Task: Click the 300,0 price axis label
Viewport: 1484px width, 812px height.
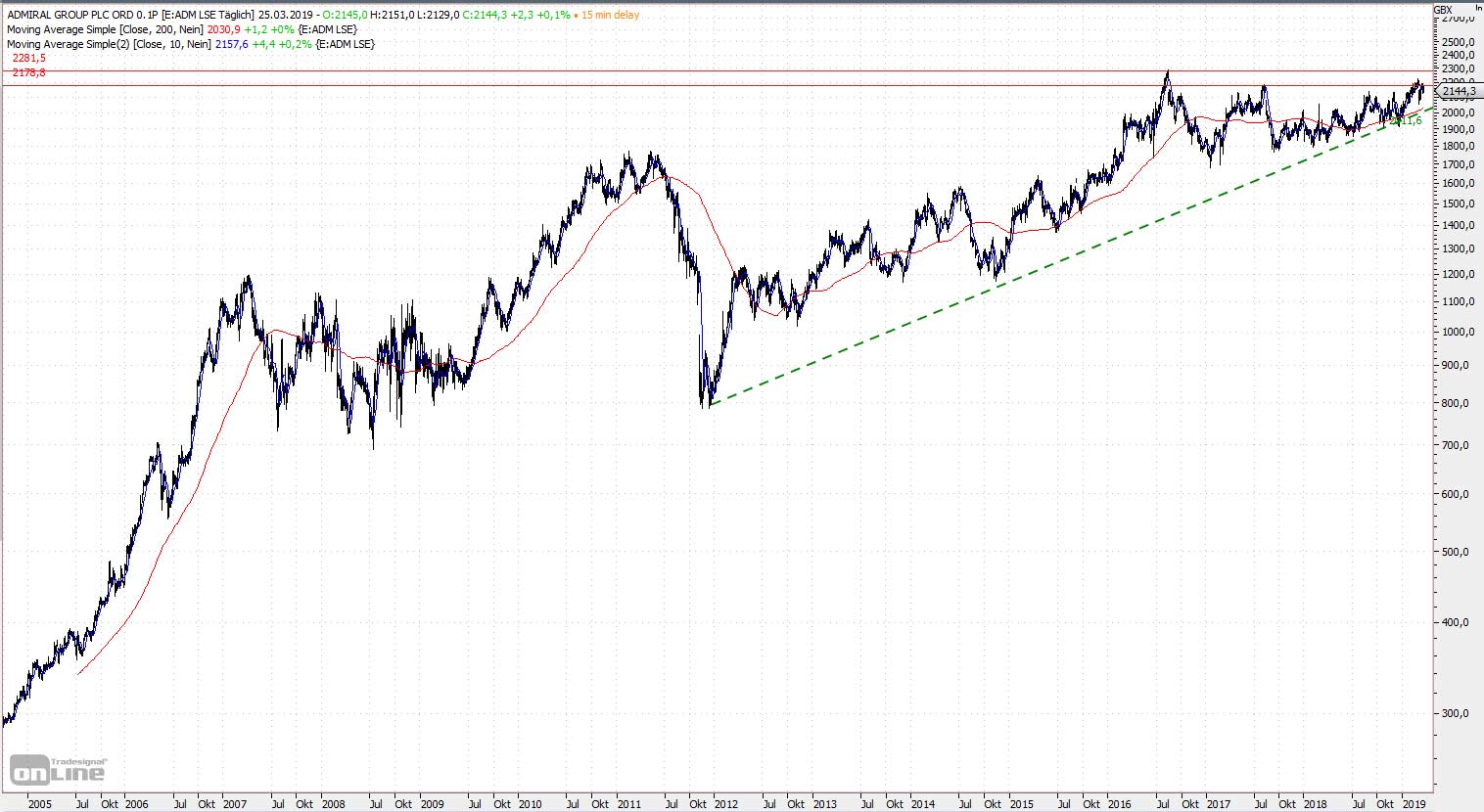Action: point(1457,713)
